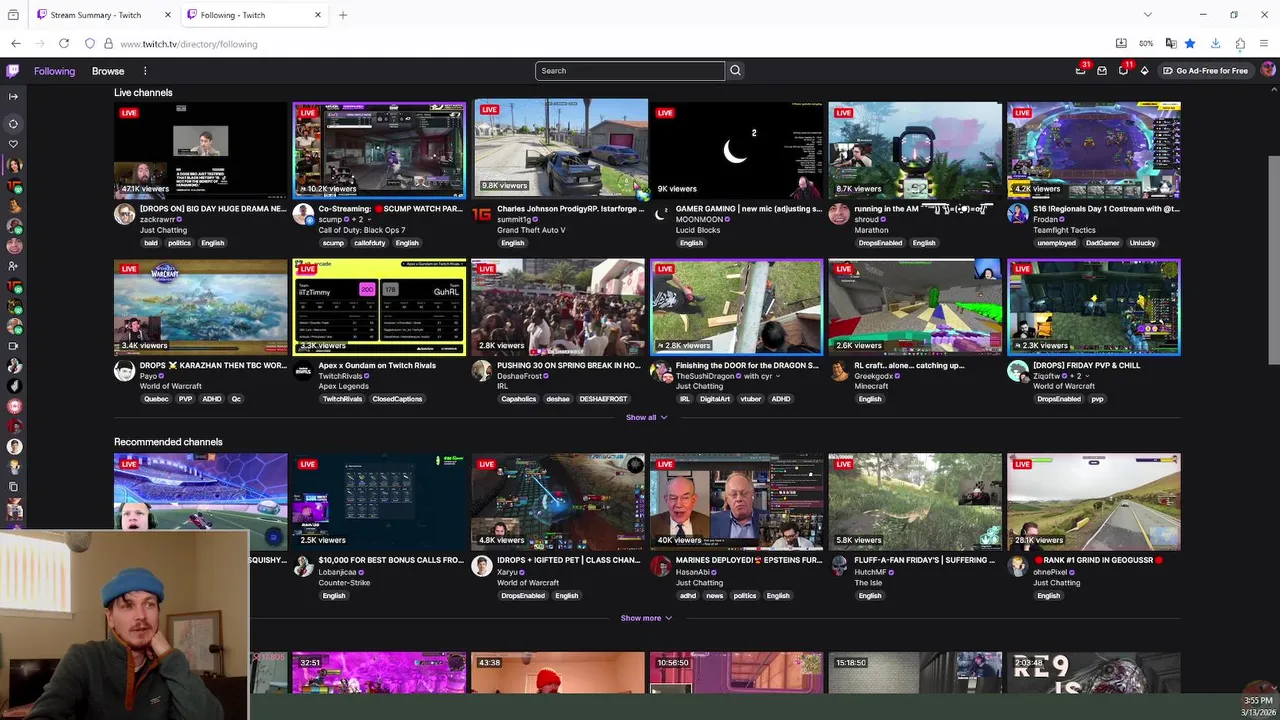The height and width of the screenshot is (720, 1280).
Task: Open the Teamfight Tactics category link
Action: (x=1064, y=230)
